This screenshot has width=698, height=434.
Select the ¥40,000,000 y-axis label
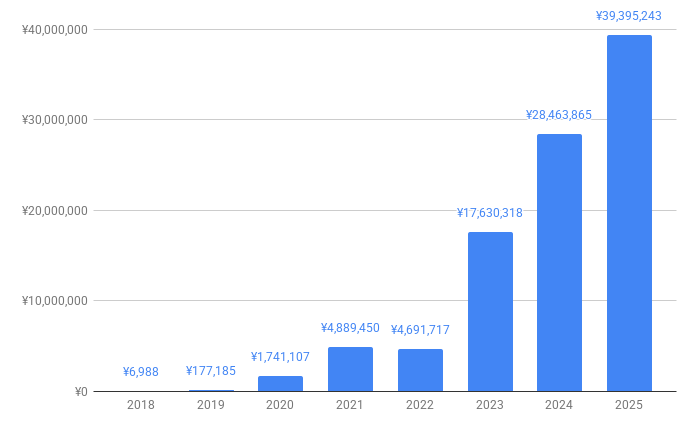coord(55,30)
